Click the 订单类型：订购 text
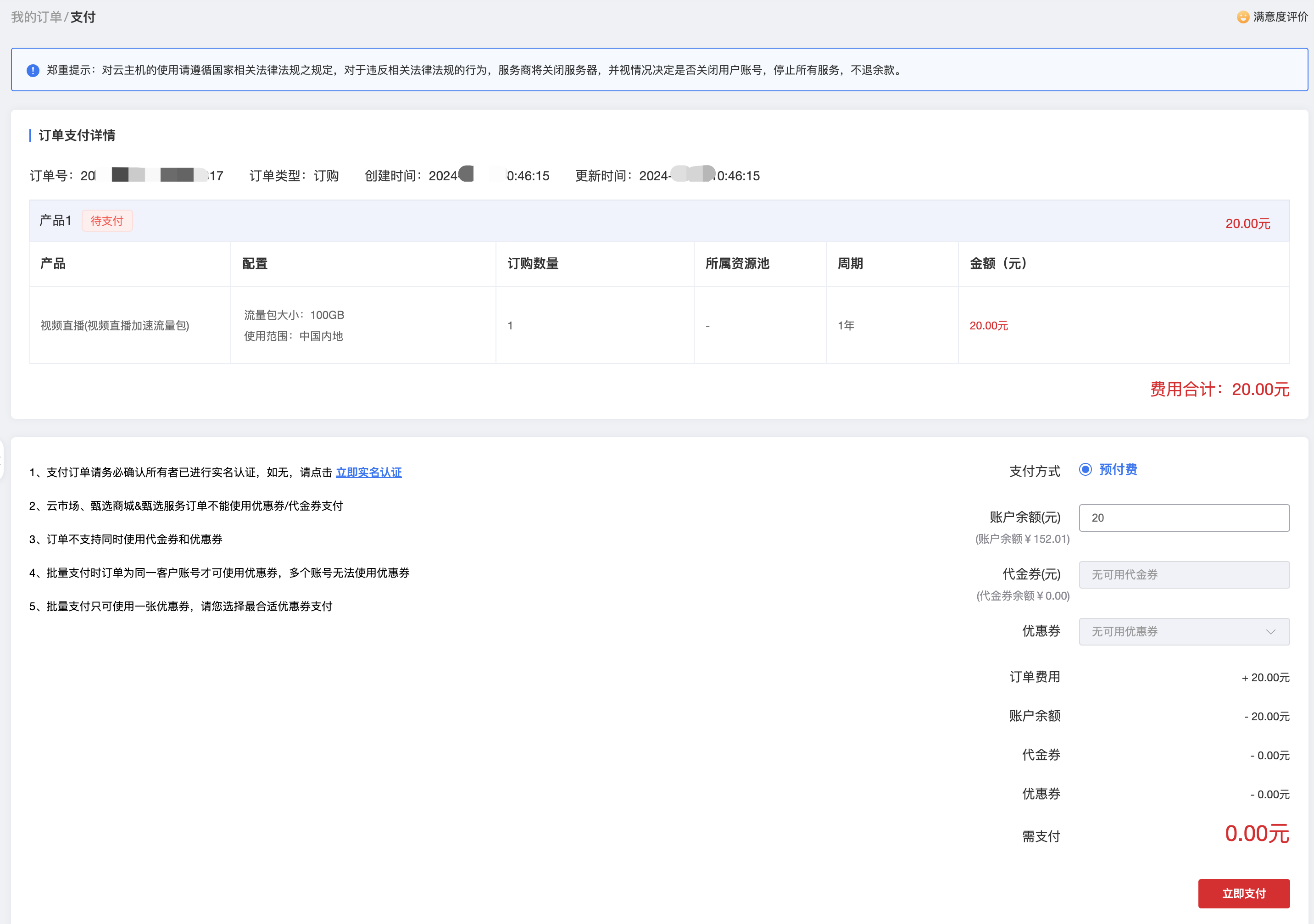 click(294, 176)
